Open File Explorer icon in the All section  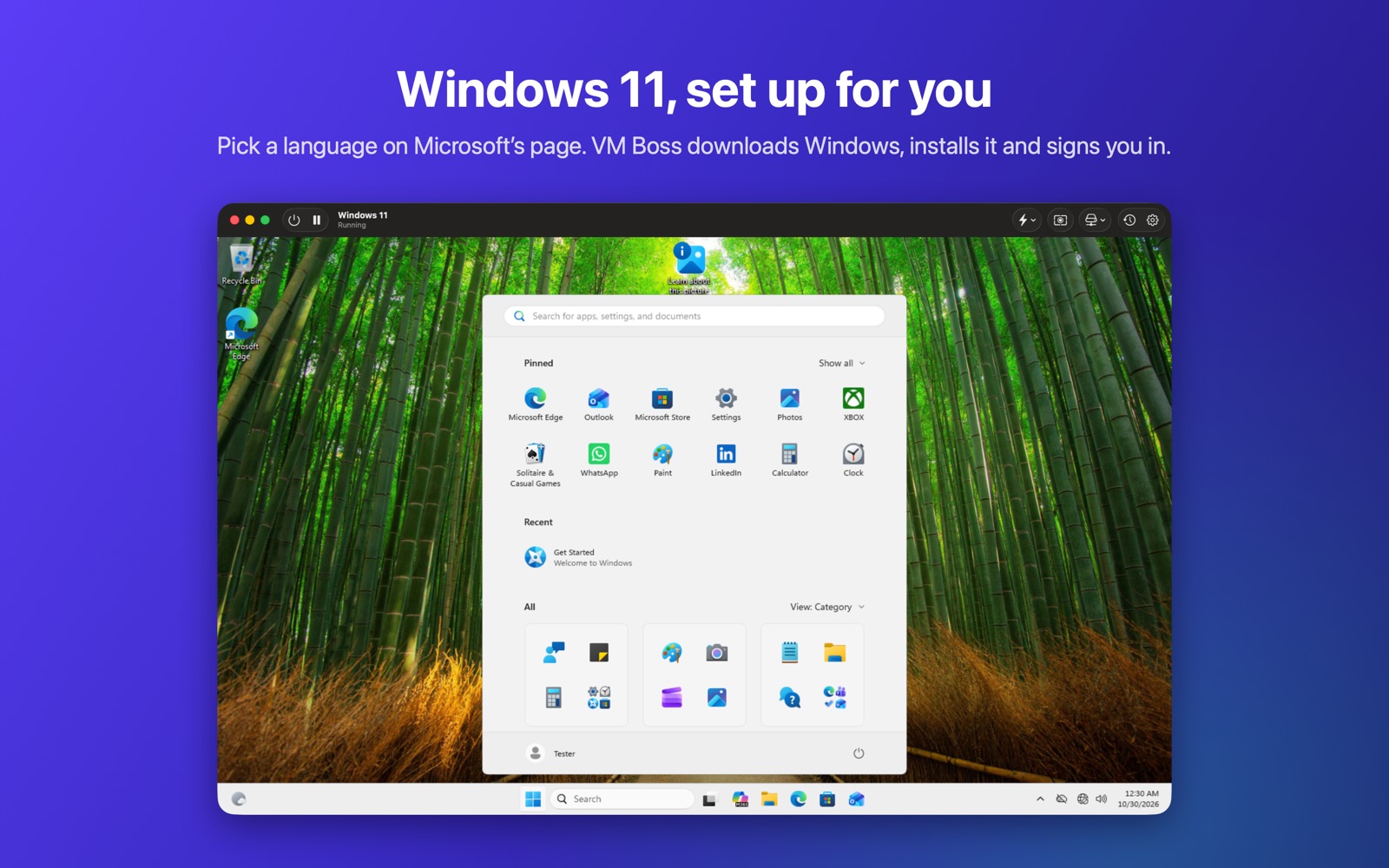pyautogui.click(x=835, y=653)
